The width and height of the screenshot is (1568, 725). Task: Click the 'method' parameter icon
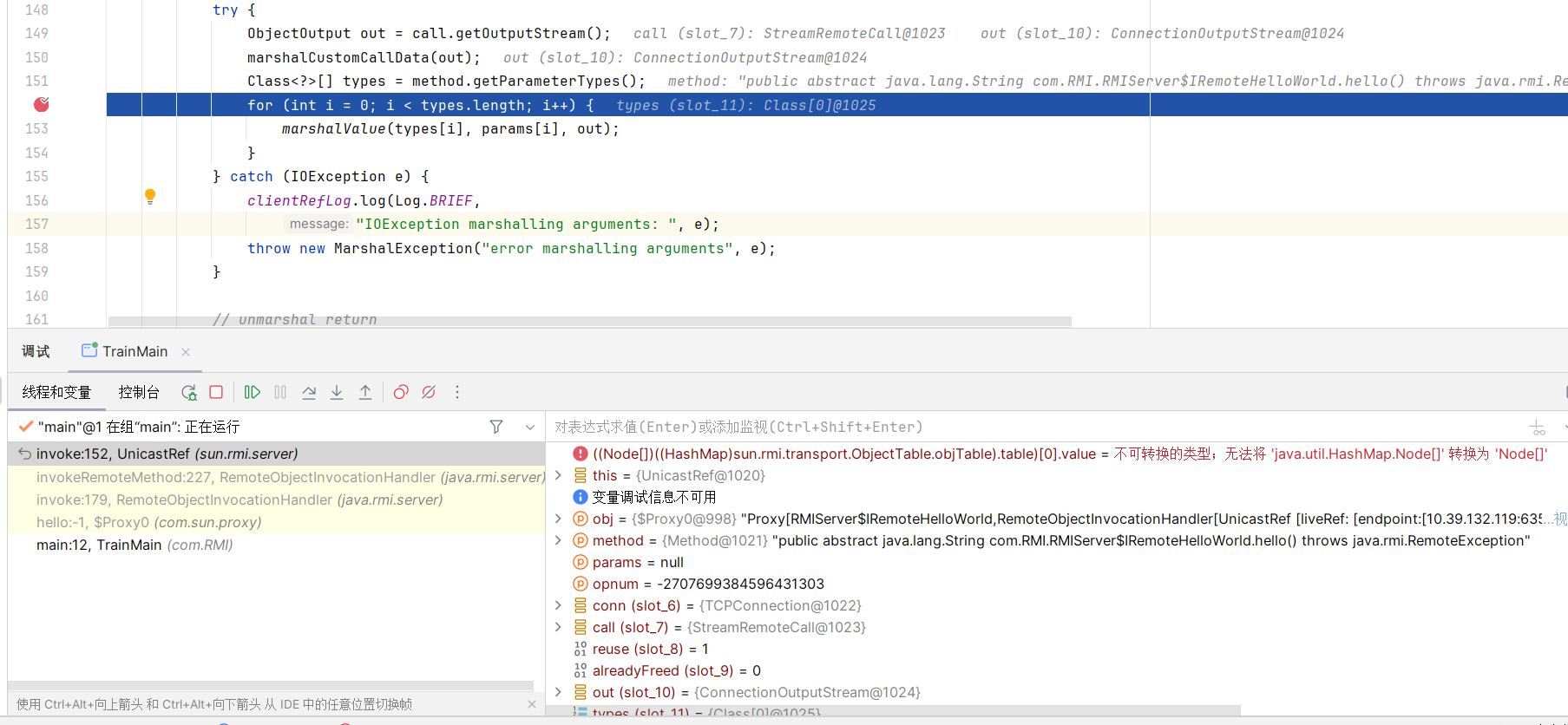[581, 540]
